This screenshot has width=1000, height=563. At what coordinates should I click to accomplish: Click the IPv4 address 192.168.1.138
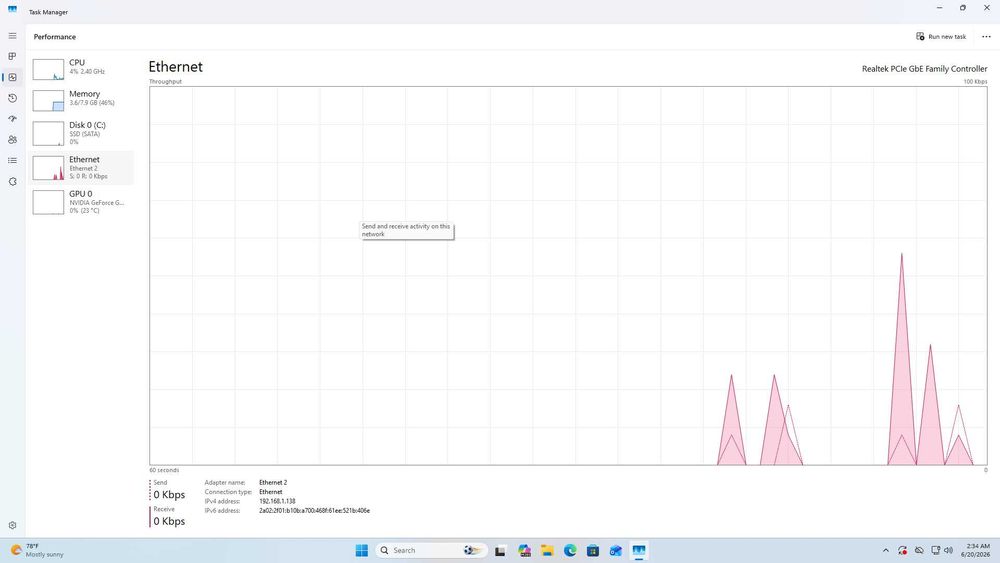(277, 501)
